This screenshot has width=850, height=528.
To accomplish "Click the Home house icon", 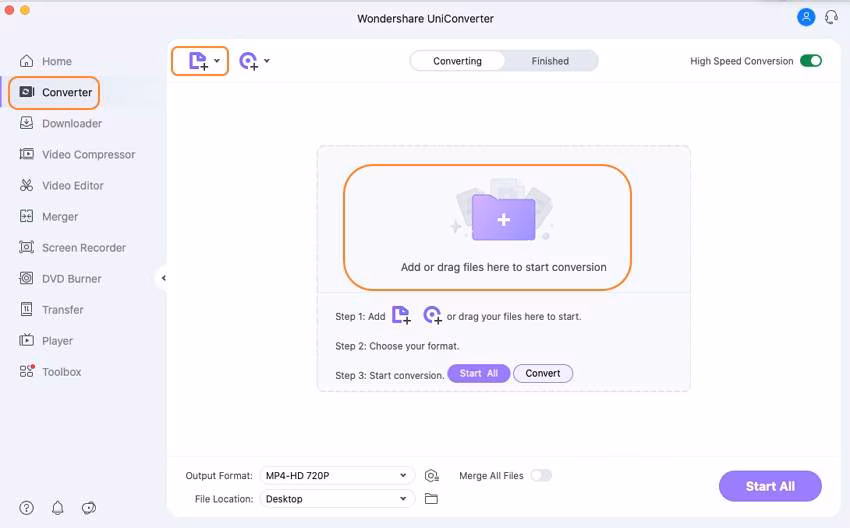I will pos(26,61).
